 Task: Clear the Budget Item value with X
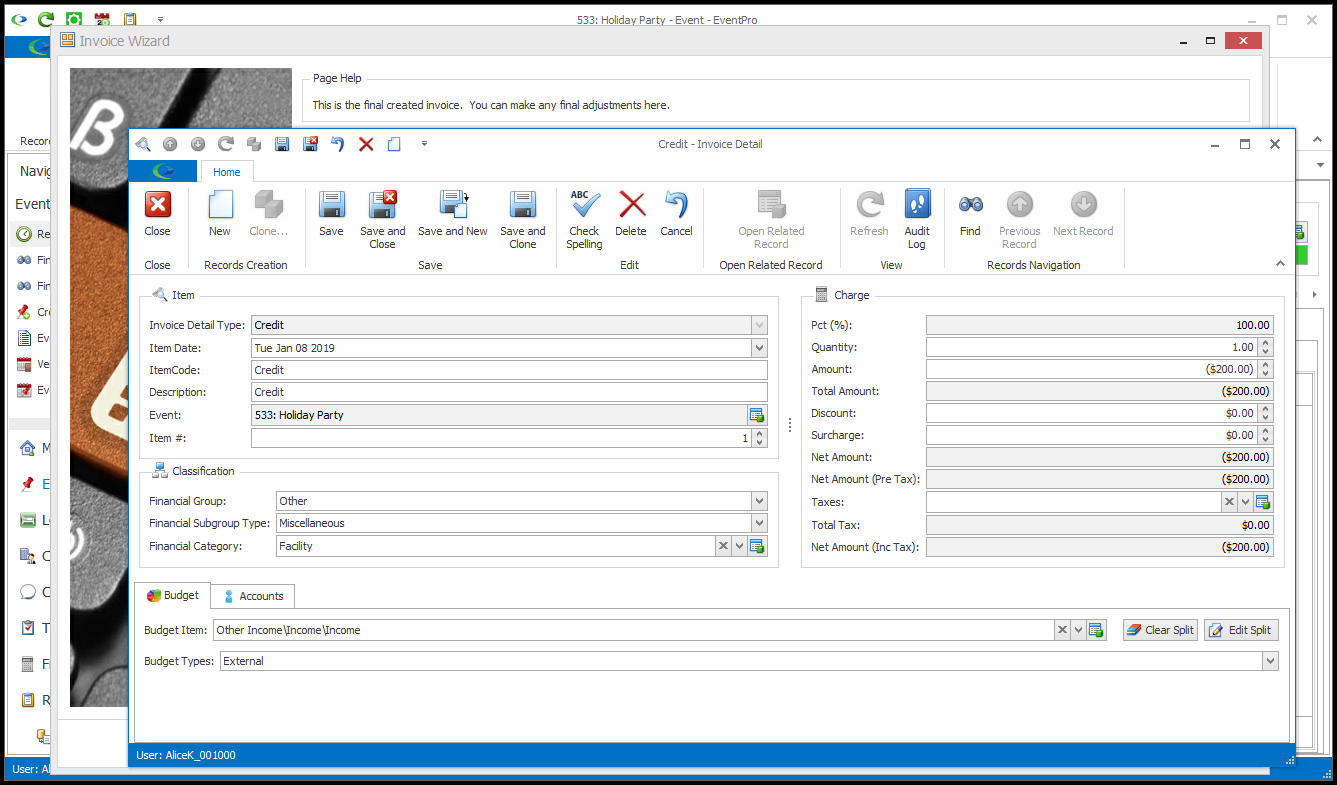click(1062, 630)
